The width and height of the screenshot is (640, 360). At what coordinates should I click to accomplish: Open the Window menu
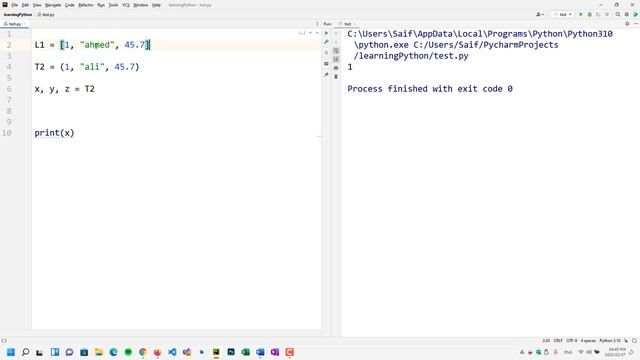pyautogui.click(x=141, y=5)
